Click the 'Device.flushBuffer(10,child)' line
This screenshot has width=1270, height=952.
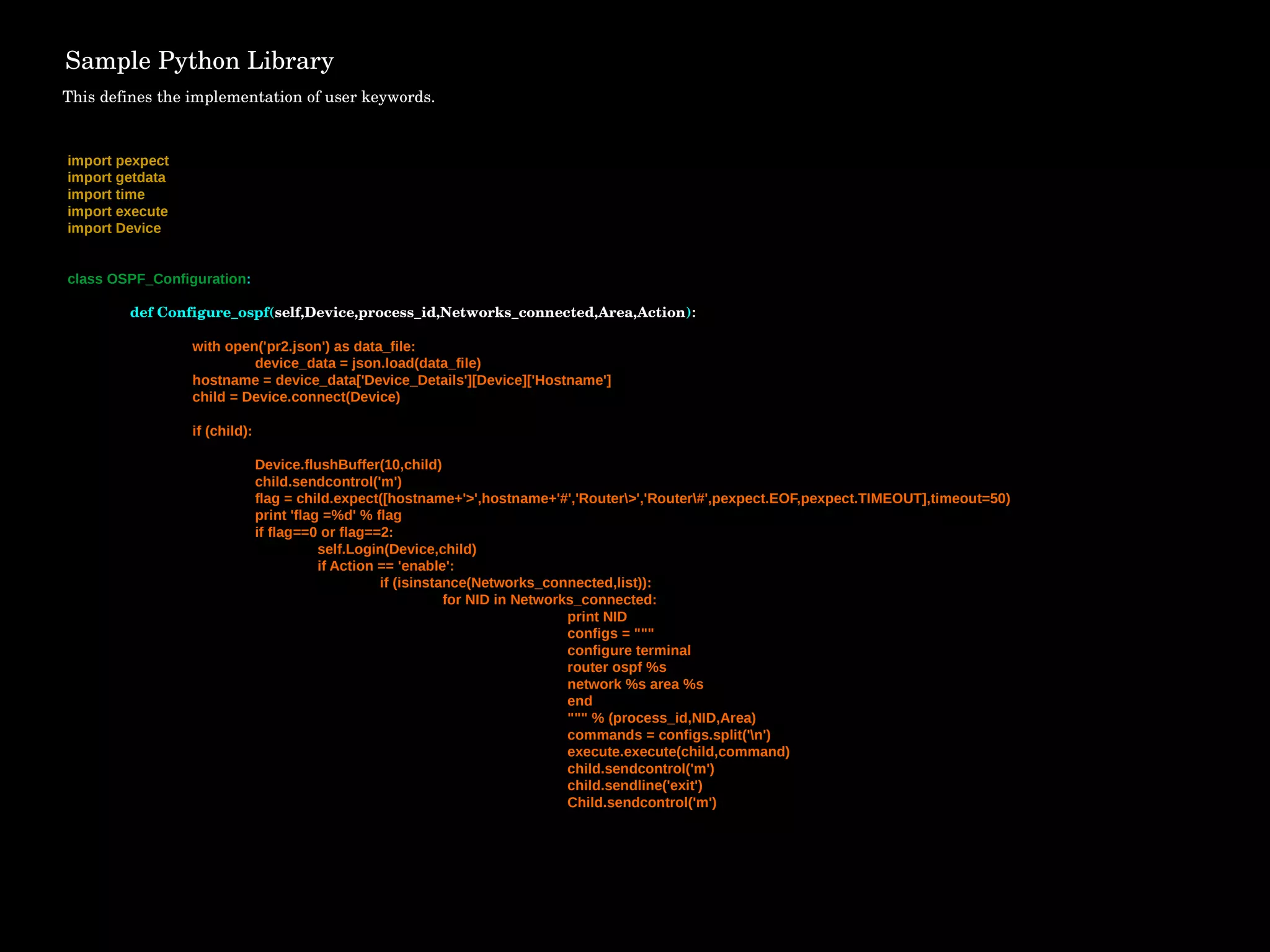[348, 465]
